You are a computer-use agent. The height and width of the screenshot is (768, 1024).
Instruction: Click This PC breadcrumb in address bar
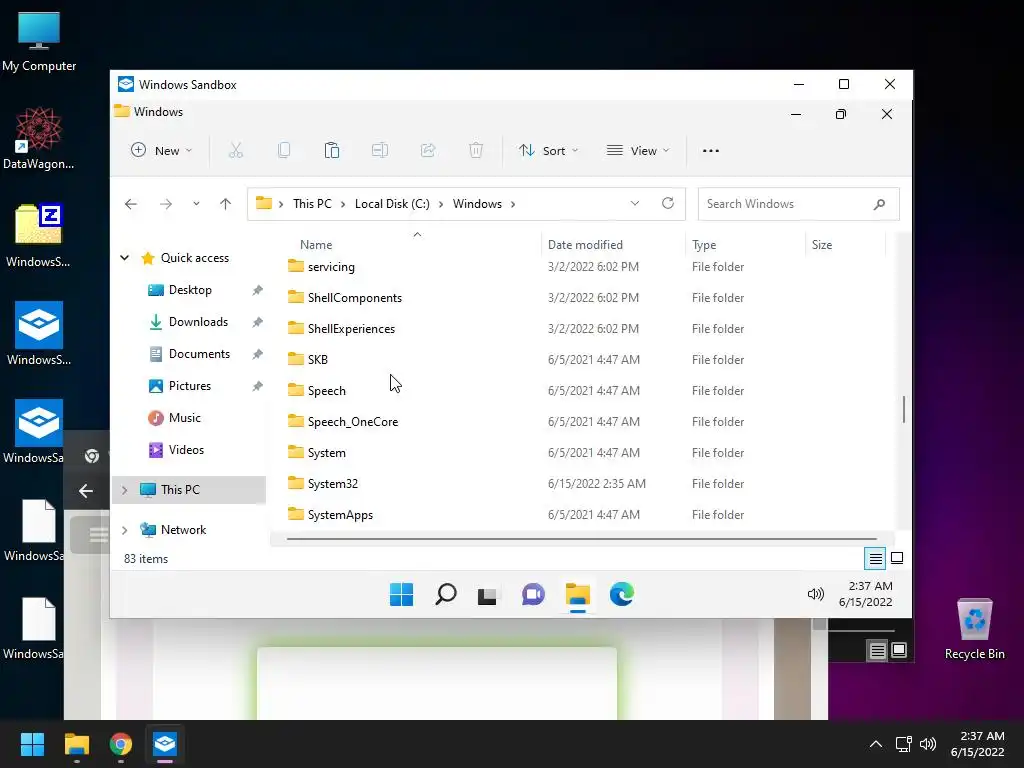tap(312, 204)
